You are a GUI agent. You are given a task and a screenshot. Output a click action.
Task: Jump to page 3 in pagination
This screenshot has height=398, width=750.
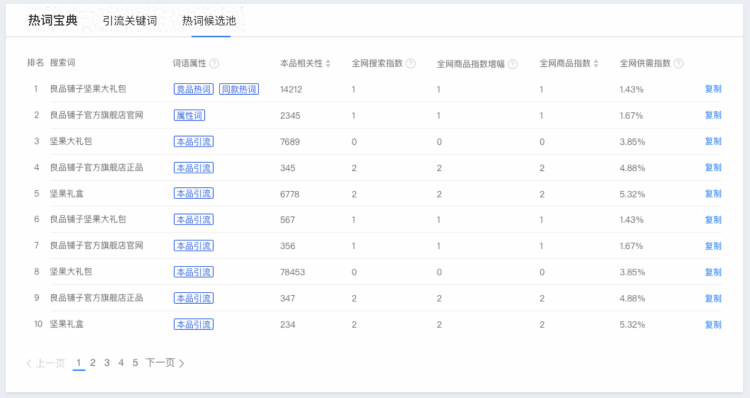pyautogui.click(x=107, y=363)
